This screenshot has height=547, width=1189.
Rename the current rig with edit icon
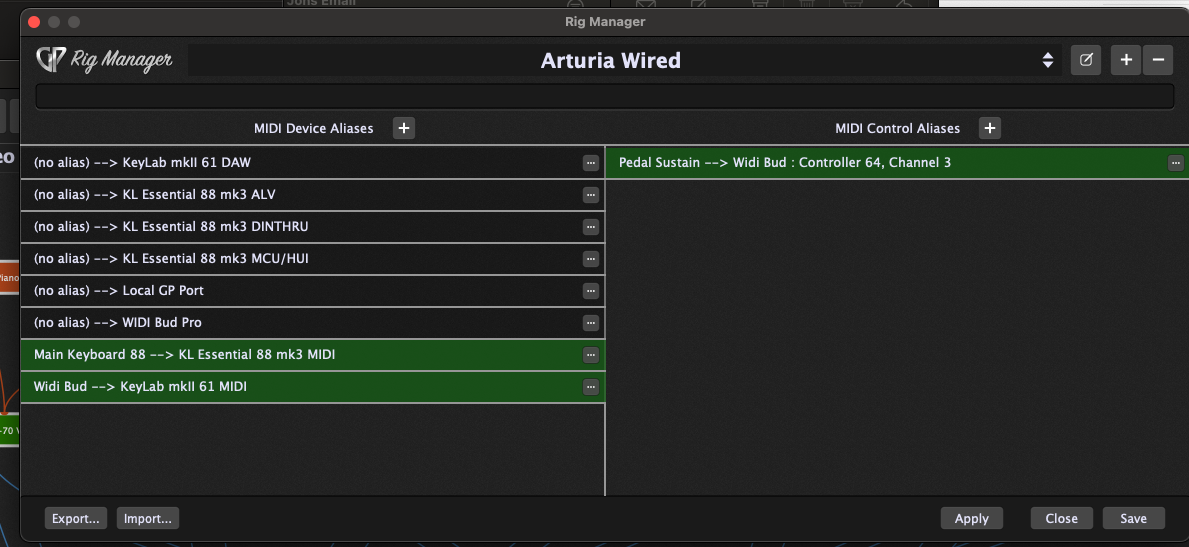tap(1086, 60)
